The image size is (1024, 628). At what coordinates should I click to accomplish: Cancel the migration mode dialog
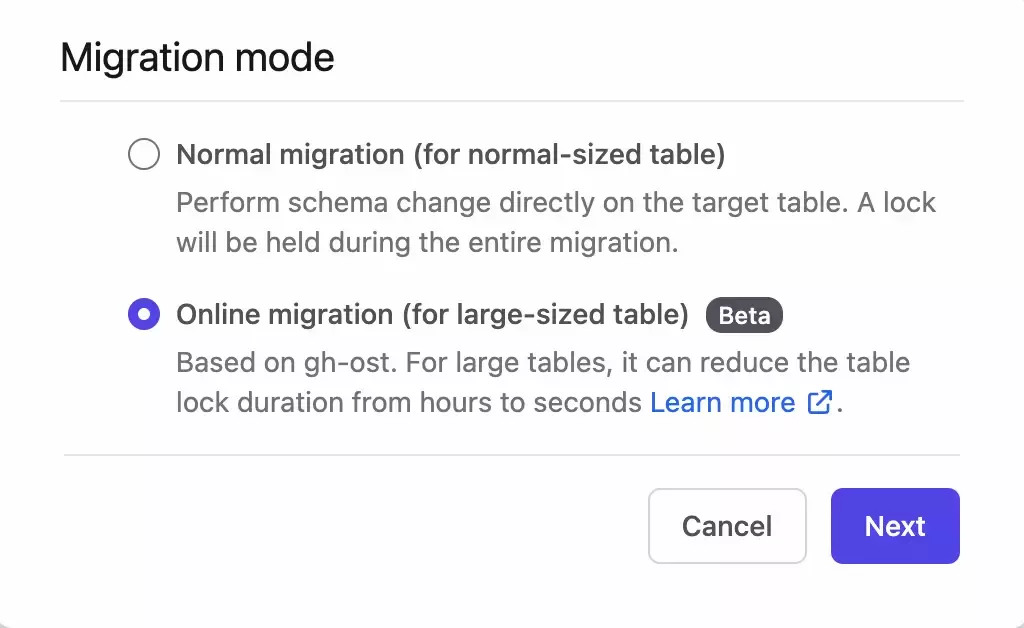(727, 526)
